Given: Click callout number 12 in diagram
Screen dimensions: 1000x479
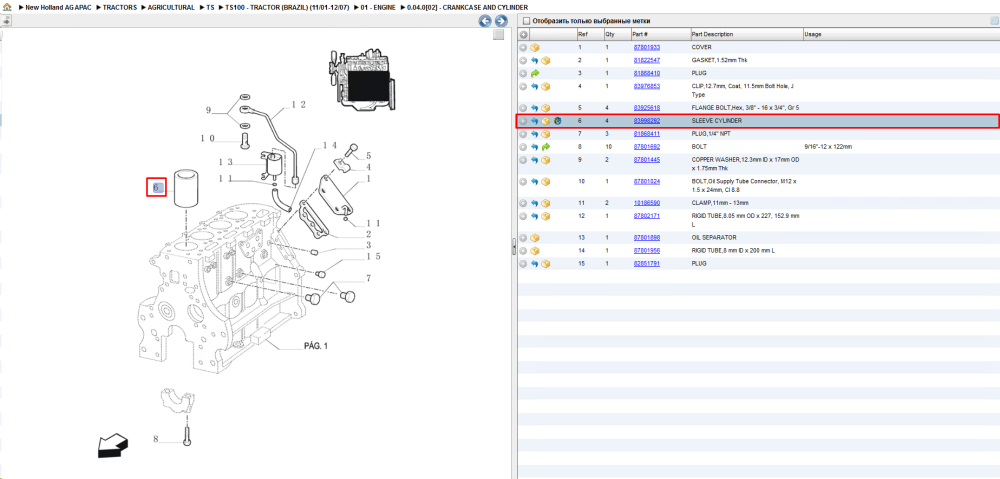Looking at the screenshot, I should click(298, 104).
